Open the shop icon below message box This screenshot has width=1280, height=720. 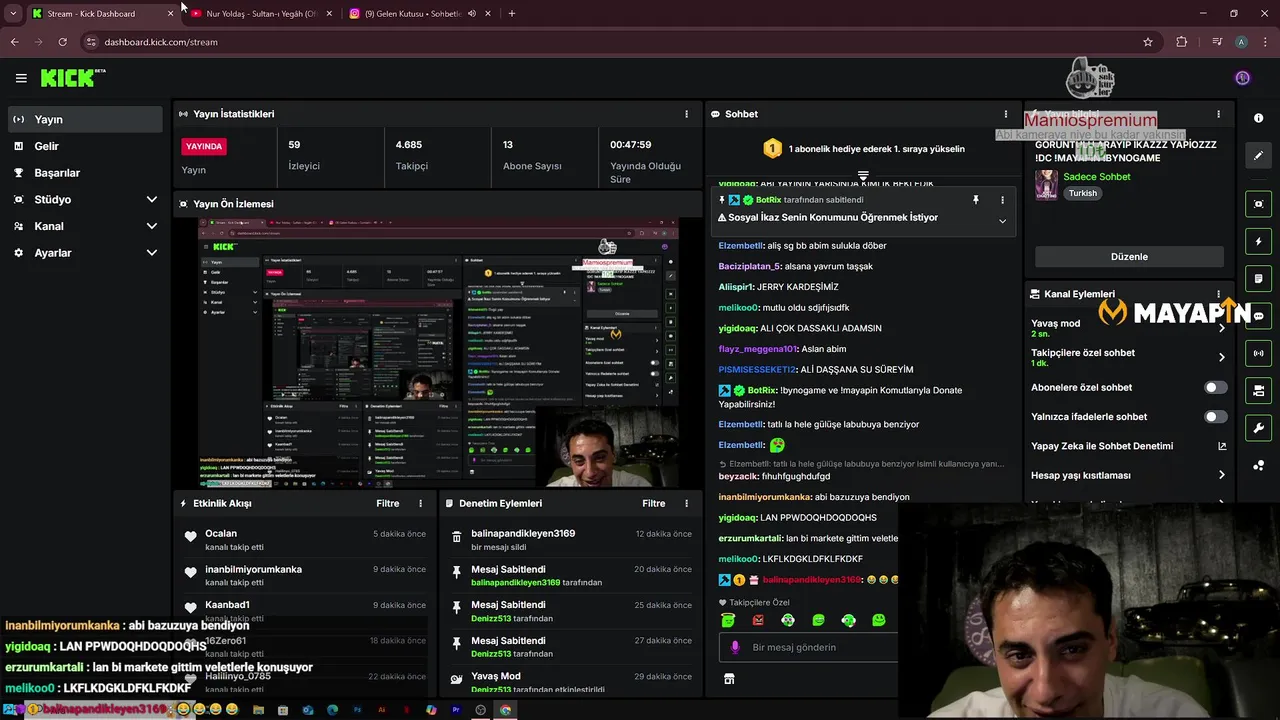[x=729, y=679]
